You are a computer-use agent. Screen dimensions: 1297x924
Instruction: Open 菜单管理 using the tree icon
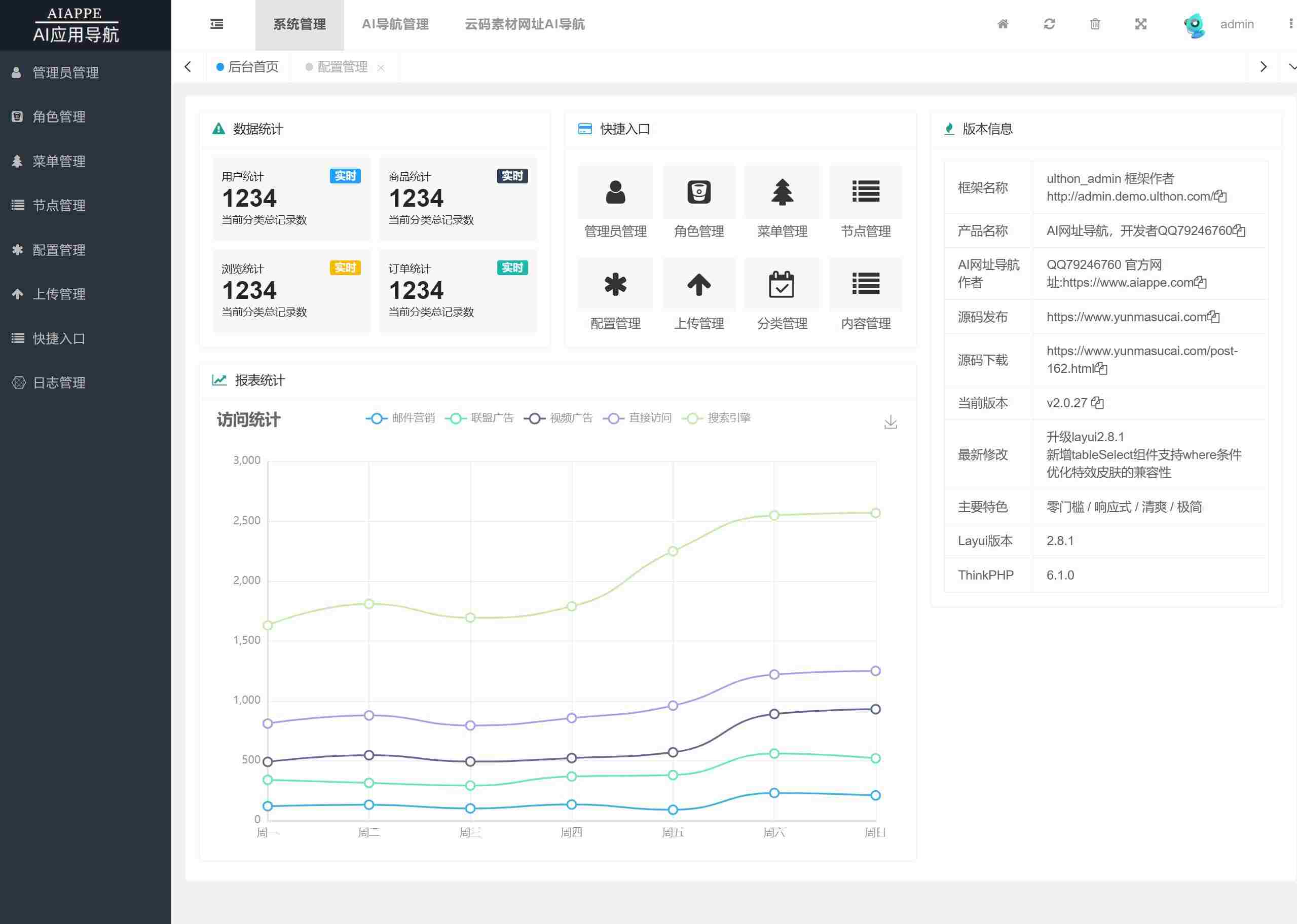783,192
